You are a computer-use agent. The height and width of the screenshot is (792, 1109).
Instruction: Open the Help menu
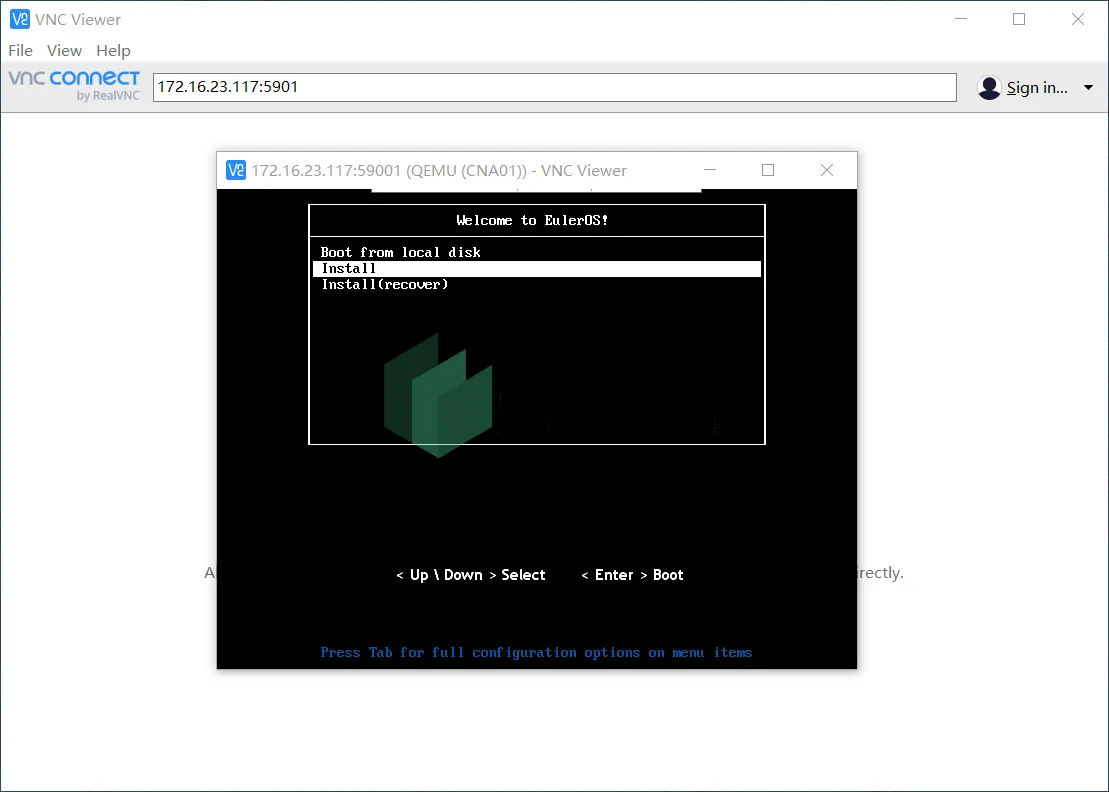tap(113, 50)
